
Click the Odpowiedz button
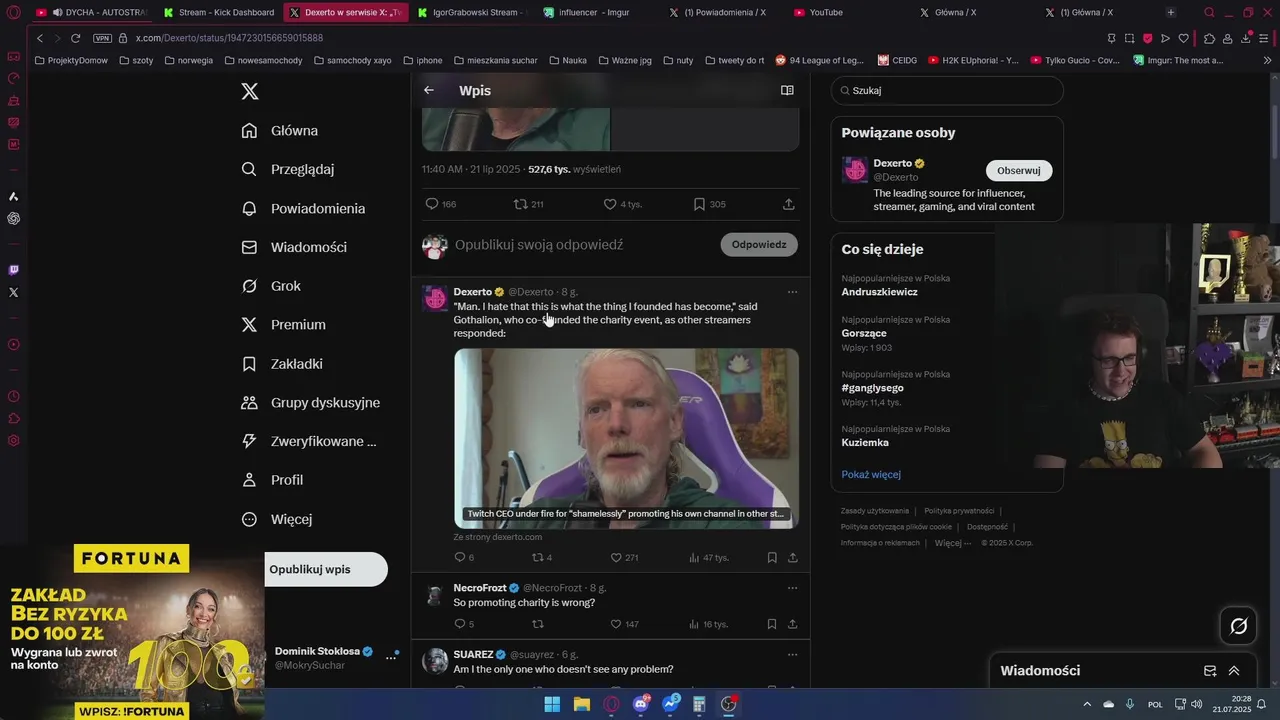pyautogui.click(x=759, y=244)
